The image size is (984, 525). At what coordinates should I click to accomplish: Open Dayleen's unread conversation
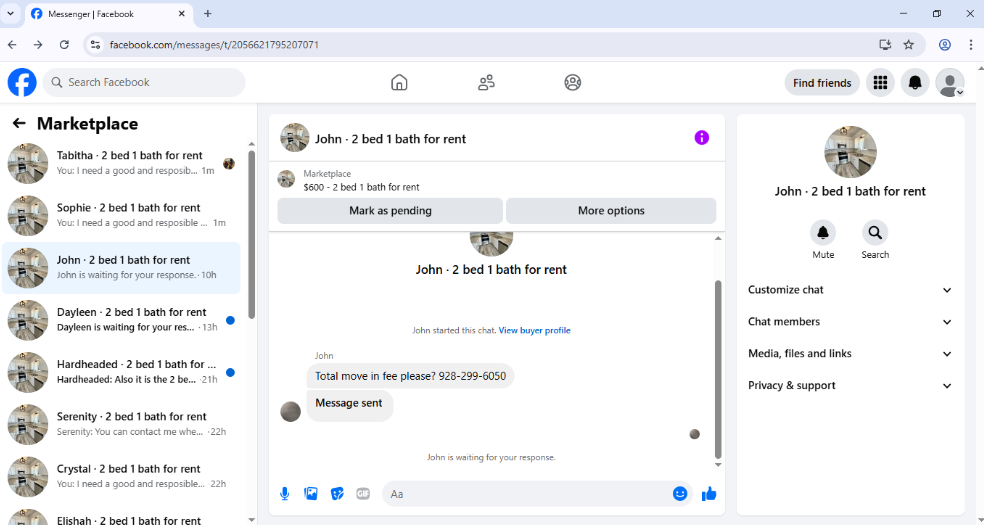pos(122,320)
